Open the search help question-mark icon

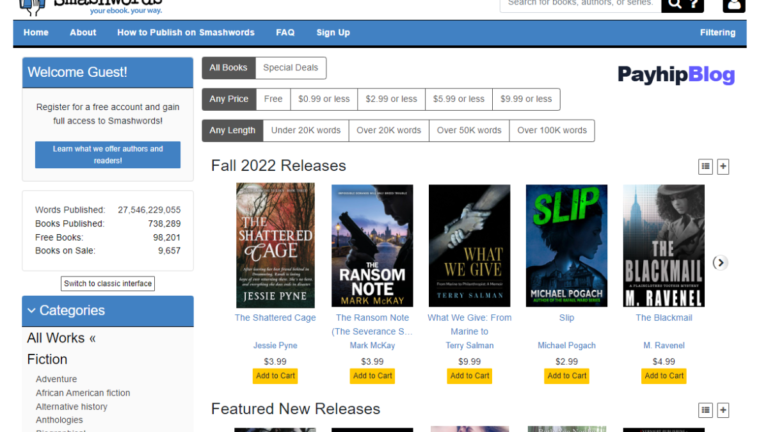pyautogui.click(x=694, y=4)
